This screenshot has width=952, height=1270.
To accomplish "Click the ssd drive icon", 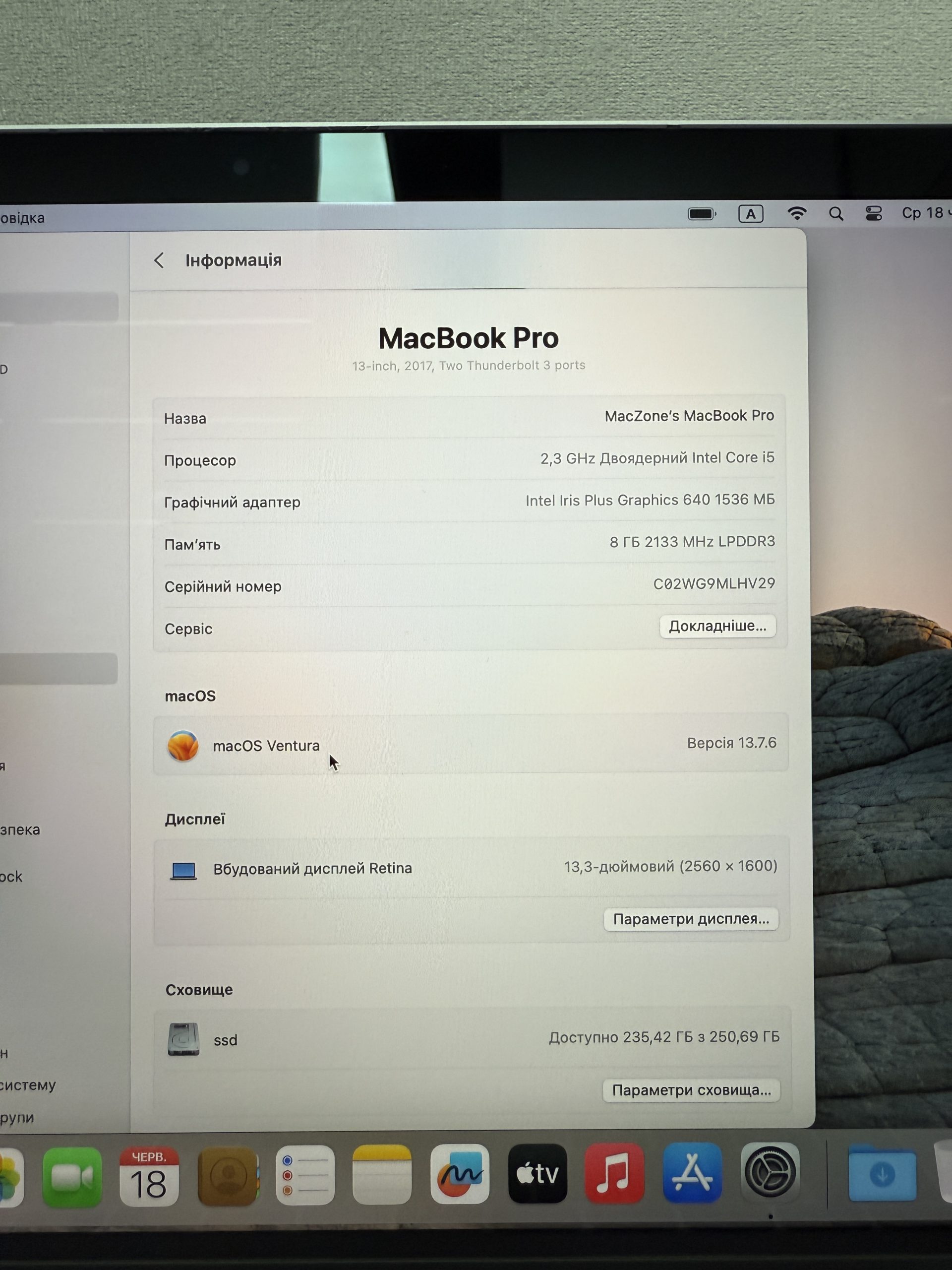I will pos(183,1039).
